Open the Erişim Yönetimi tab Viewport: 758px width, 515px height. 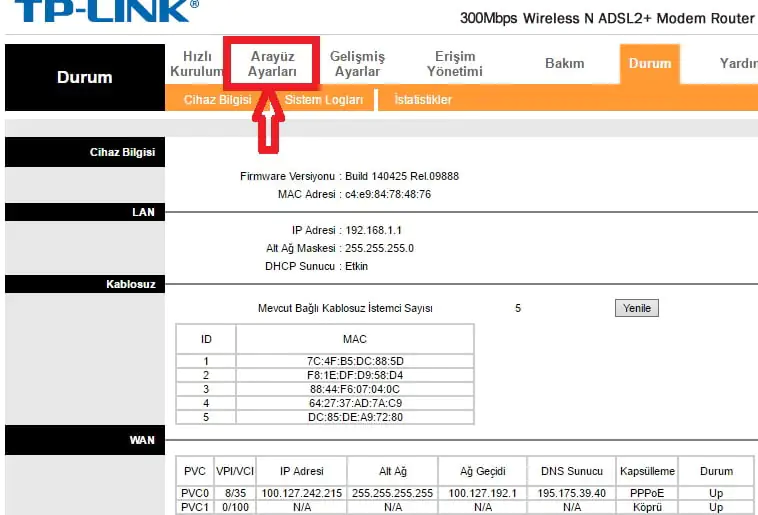click(454, 64)
